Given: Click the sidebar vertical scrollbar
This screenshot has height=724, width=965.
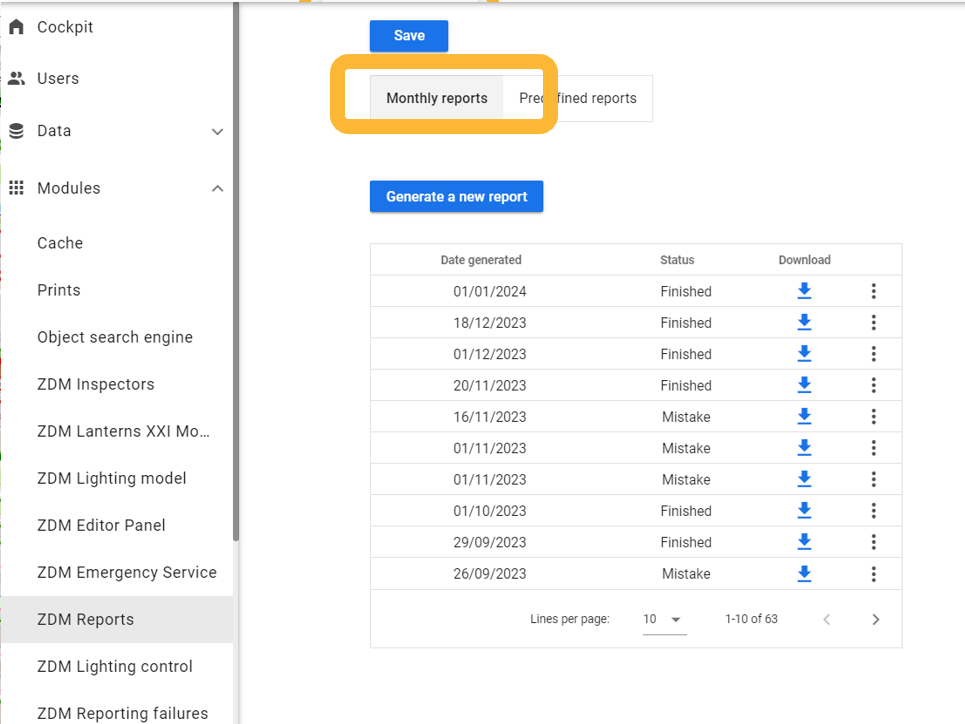Looking at the screenshot, I should [x=236, y=270].
